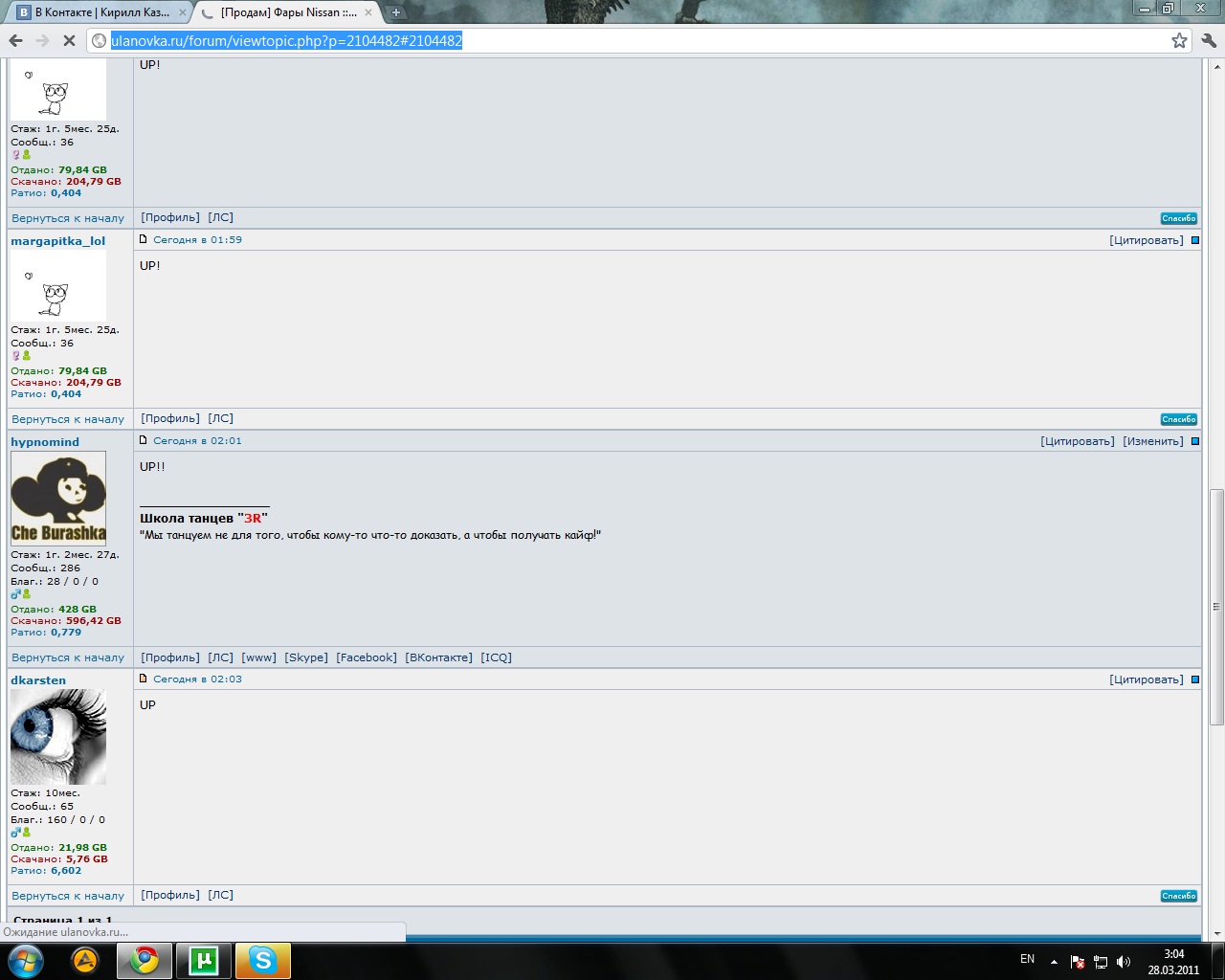Open Skype from the taskbar
Screen dimensions: 1225x980
262,960
